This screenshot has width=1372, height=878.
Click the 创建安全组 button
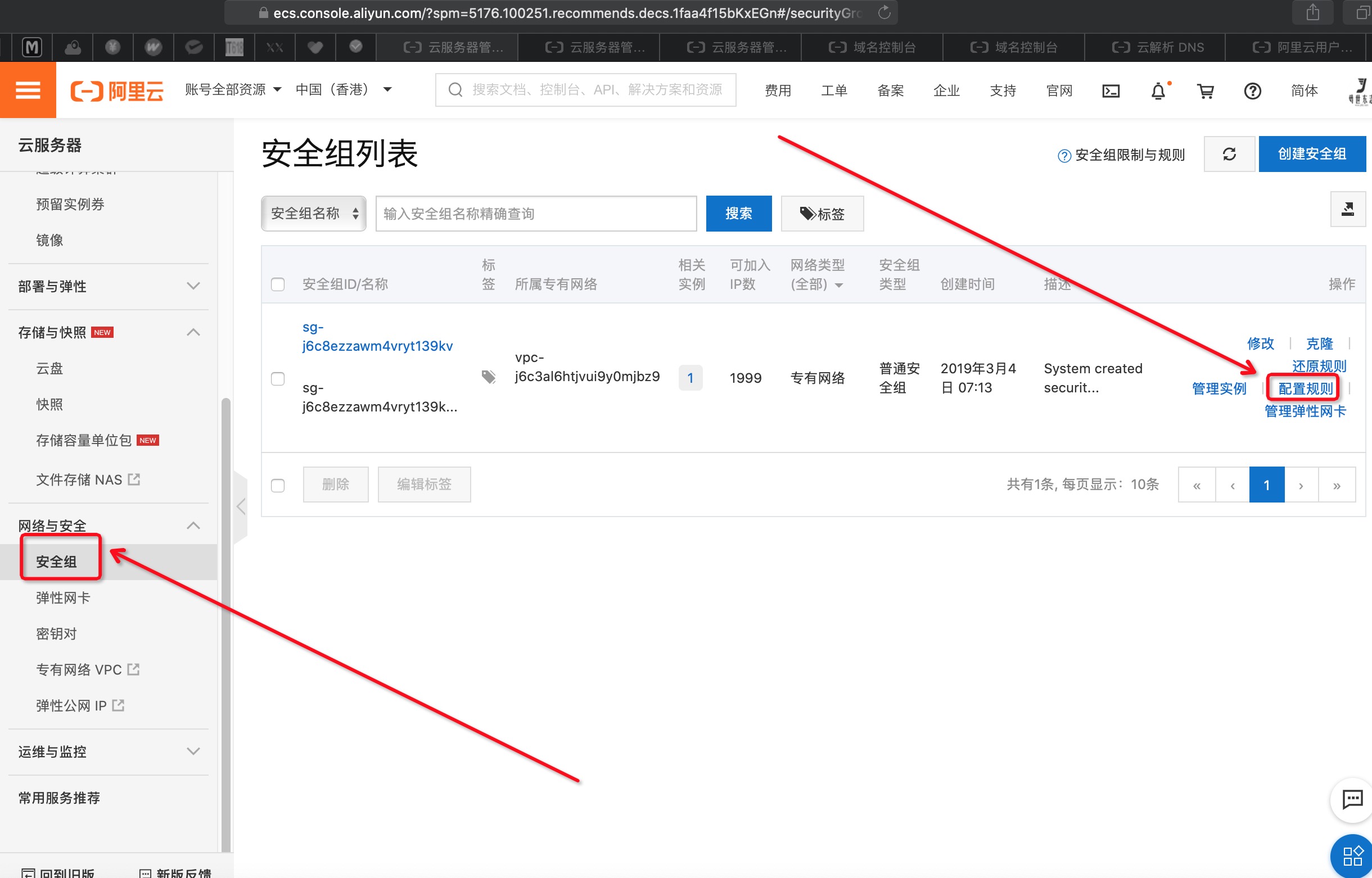1312,154
